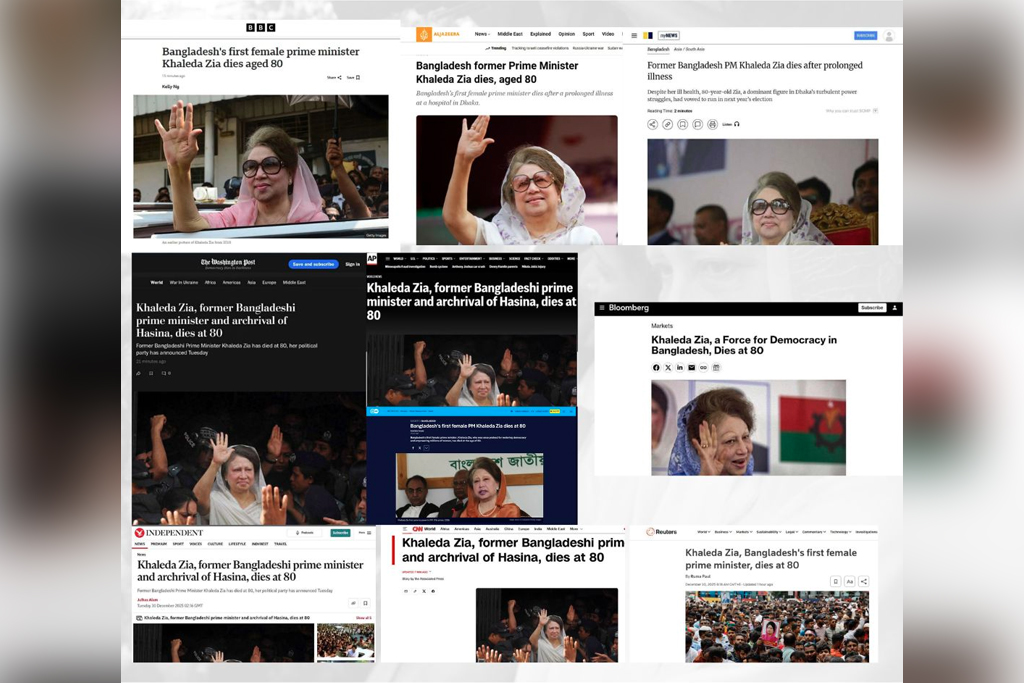Select War in Ukraine in Washington Post nav
1024x683 pixels.
point(184,283)
